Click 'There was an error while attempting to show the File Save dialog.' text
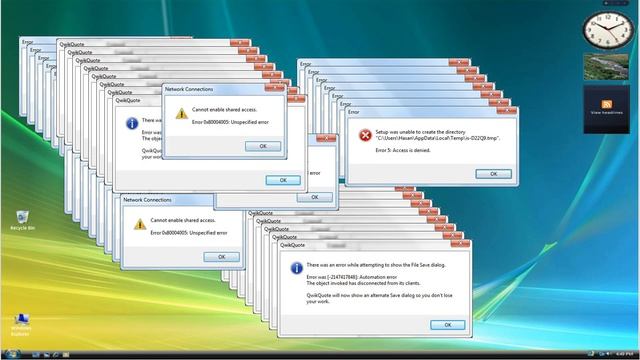Screen dimensions: 640x360 pos(376,265)
